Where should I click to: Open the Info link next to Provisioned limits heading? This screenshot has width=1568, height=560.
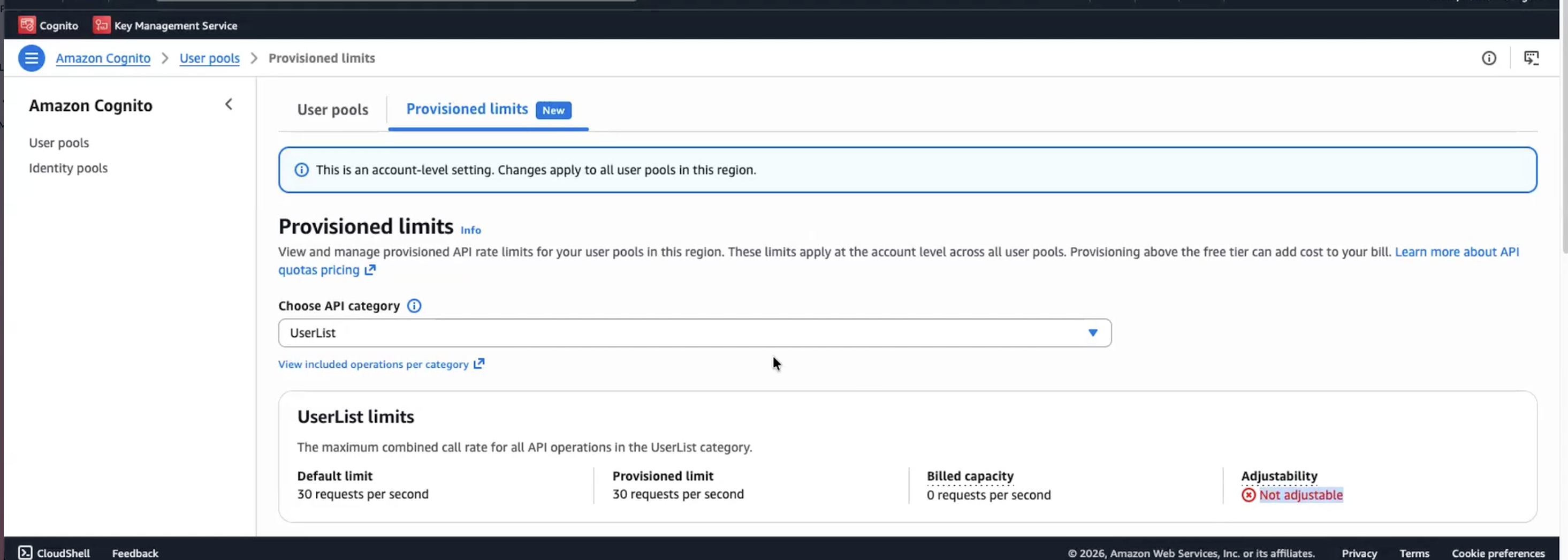tap(470, 230)
